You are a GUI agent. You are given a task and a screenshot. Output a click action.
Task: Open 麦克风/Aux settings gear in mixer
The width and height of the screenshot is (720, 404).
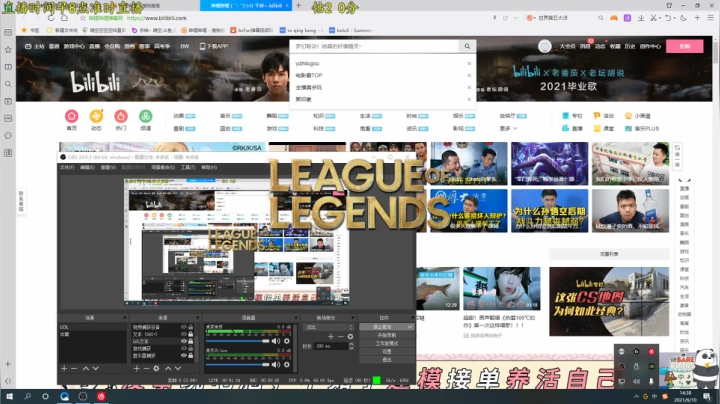(287, 365)
